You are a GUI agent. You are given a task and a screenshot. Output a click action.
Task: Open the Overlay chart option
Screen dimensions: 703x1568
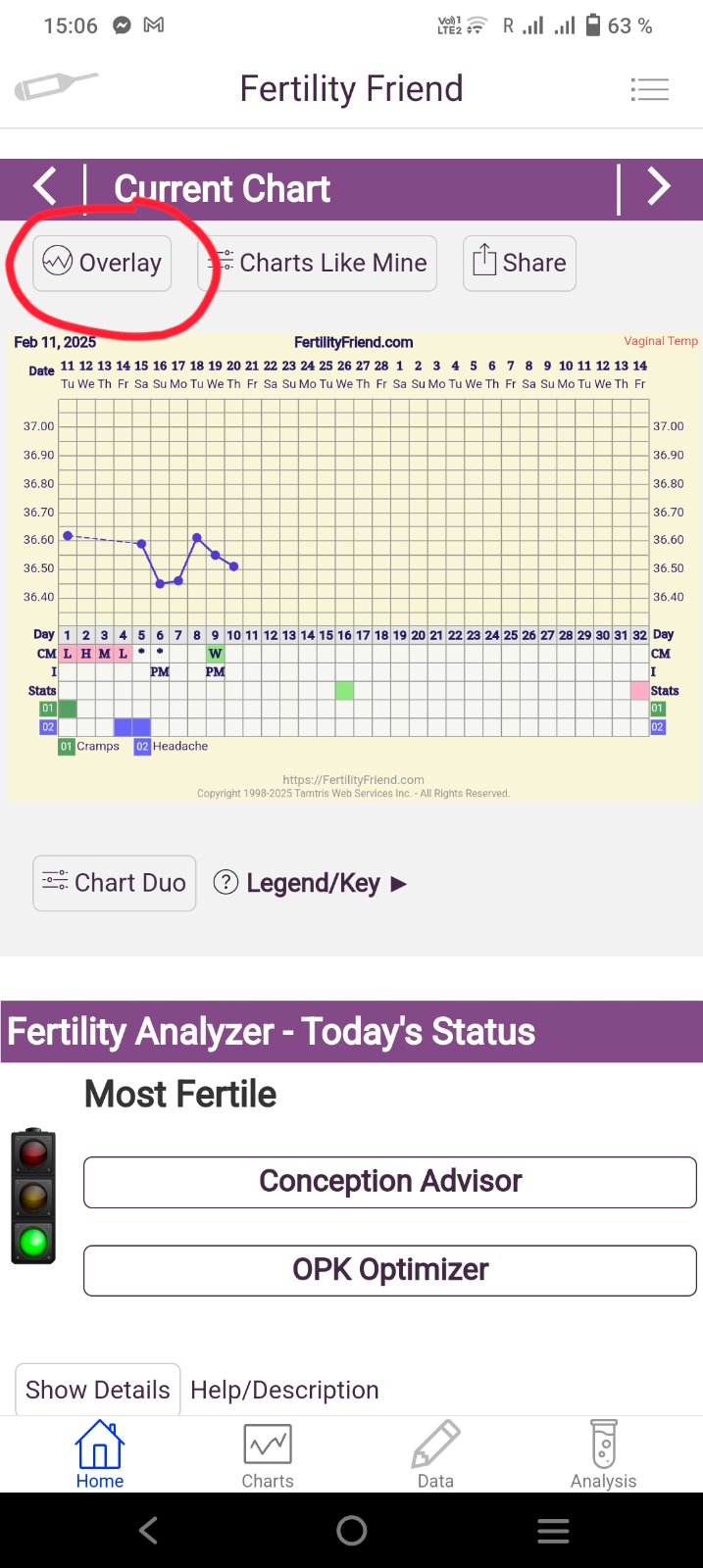coord(102,263)
